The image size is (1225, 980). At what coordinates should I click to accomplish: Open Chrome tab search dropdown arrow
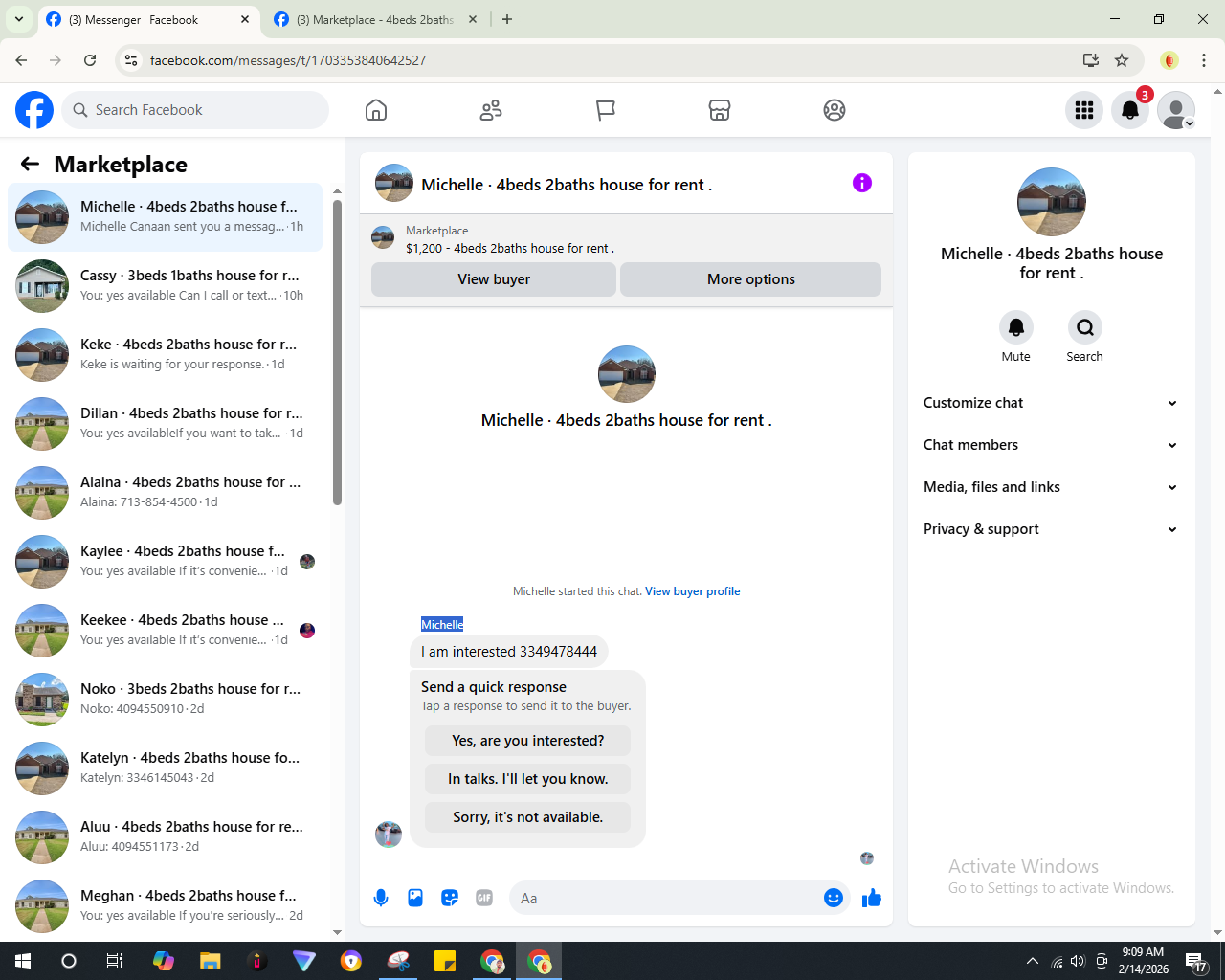point(19,19)
